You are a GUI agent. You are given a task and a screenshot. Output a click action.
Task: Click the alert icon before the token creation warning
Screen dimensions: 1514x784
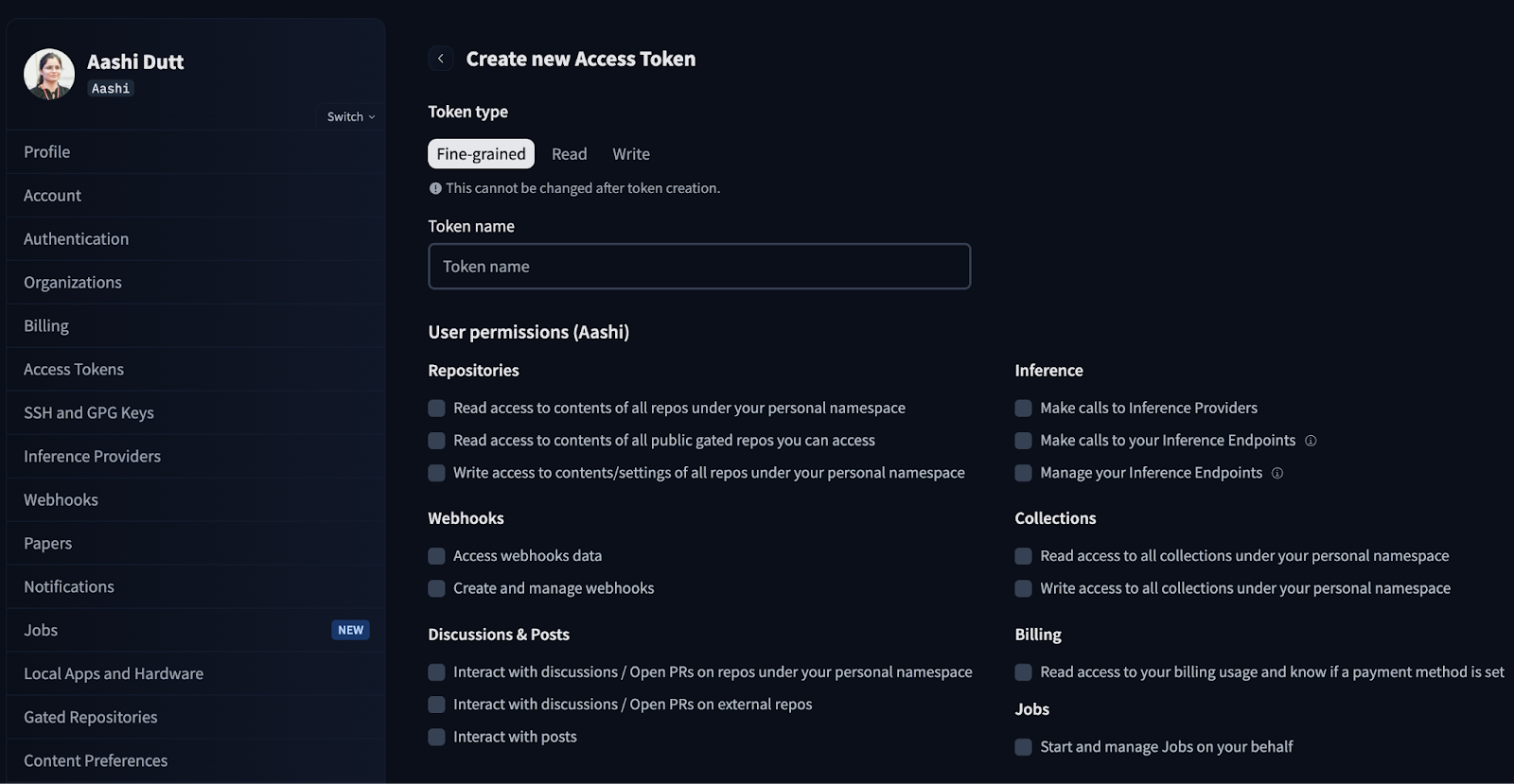pos(434,188)
